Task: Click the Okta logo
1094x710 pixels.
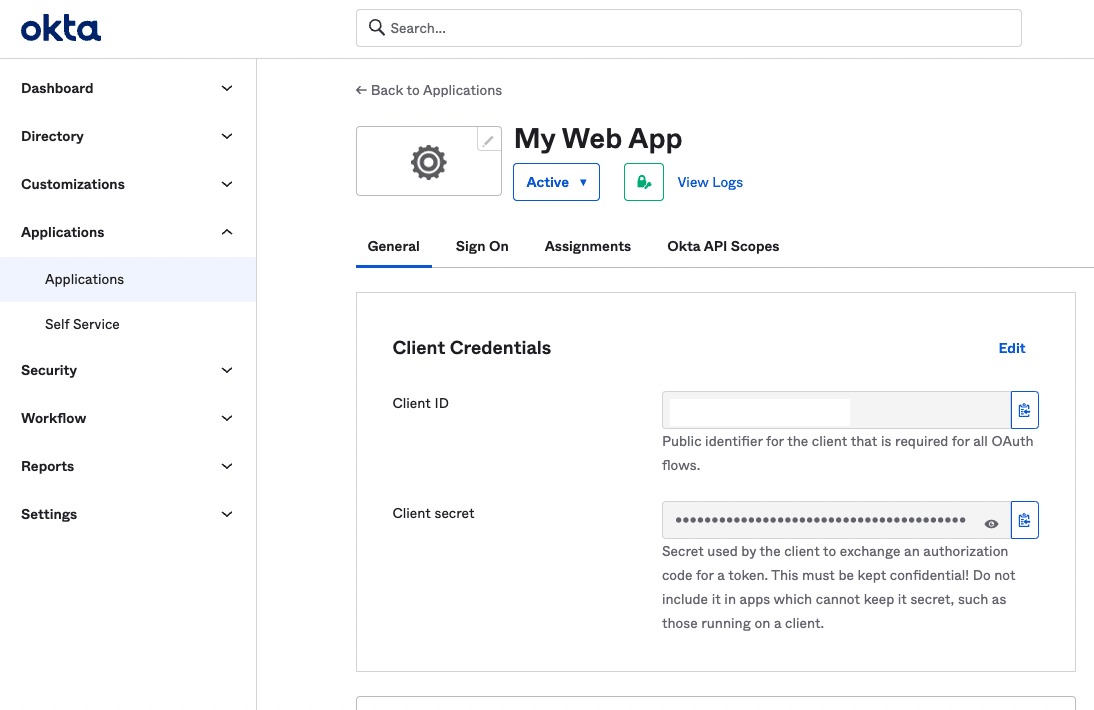Action: [61, 29]
